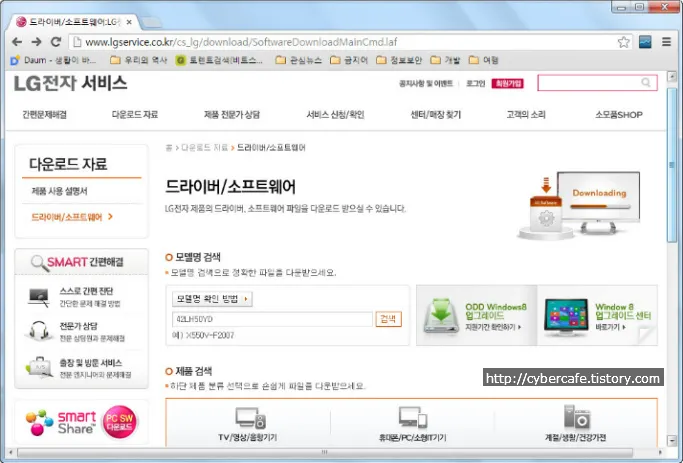Viewport: 683px width, 463px height.
Task: Click the 모델명 확인 방법 button
Action: [x=212, y=299]
